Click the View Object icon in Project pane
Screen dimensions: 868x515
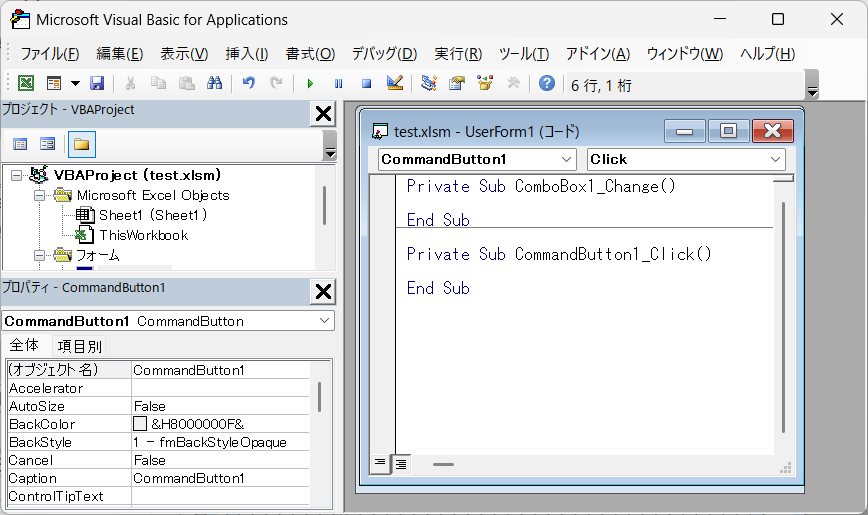coord(48,145)
